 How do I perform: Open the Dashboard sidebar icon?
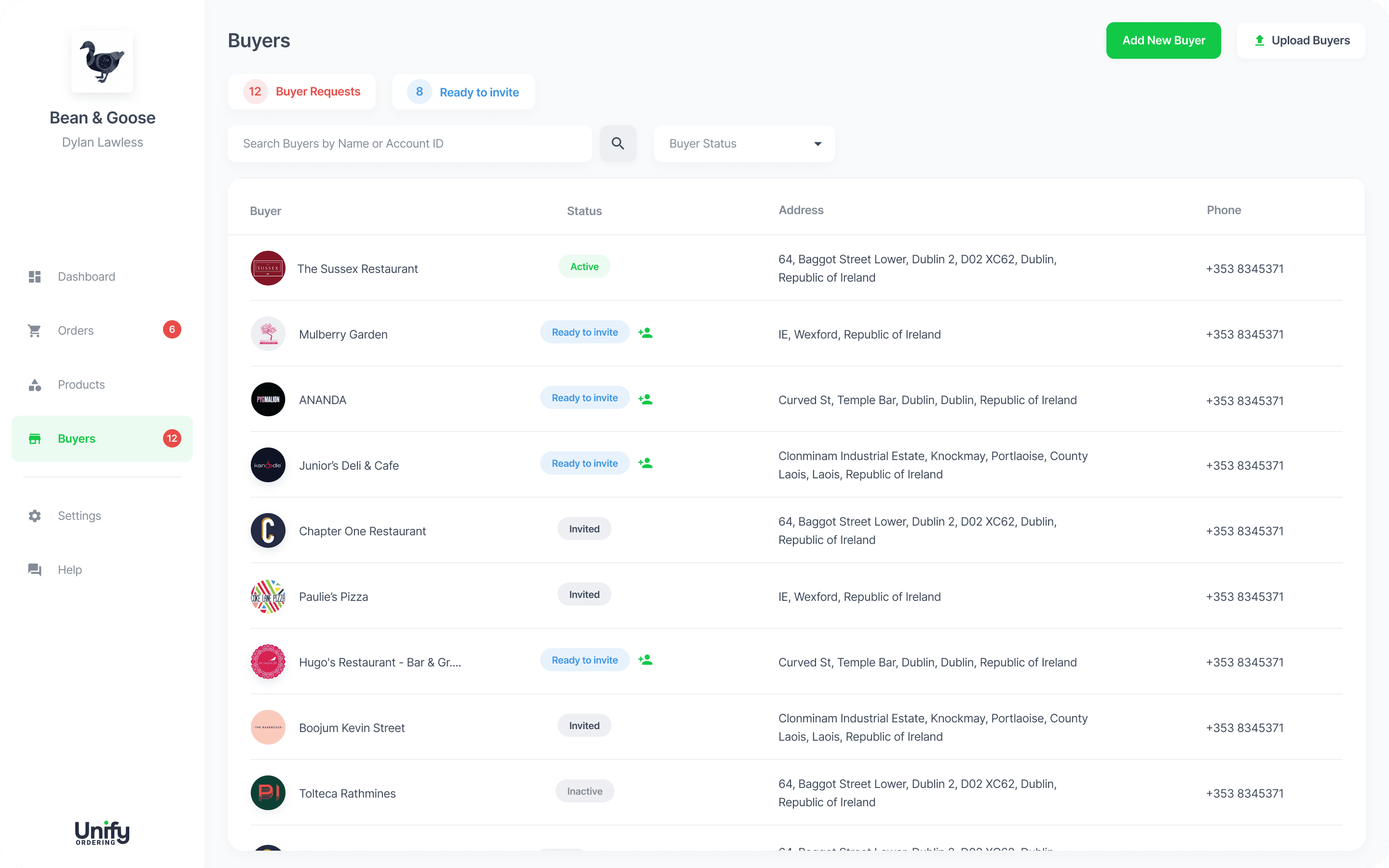point(34,277)
